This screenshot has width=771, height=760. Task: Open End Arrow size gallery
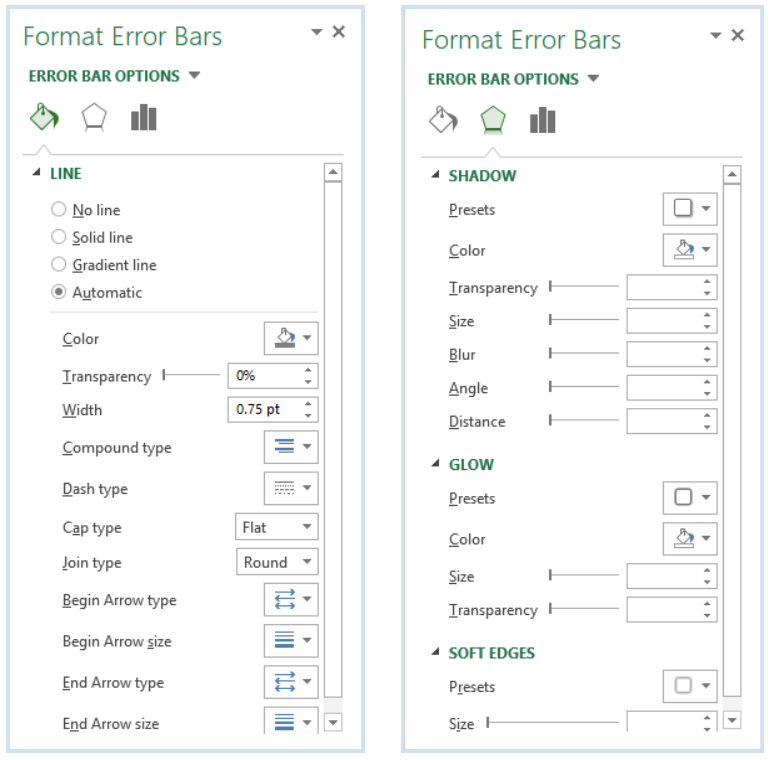pos(291,721)
